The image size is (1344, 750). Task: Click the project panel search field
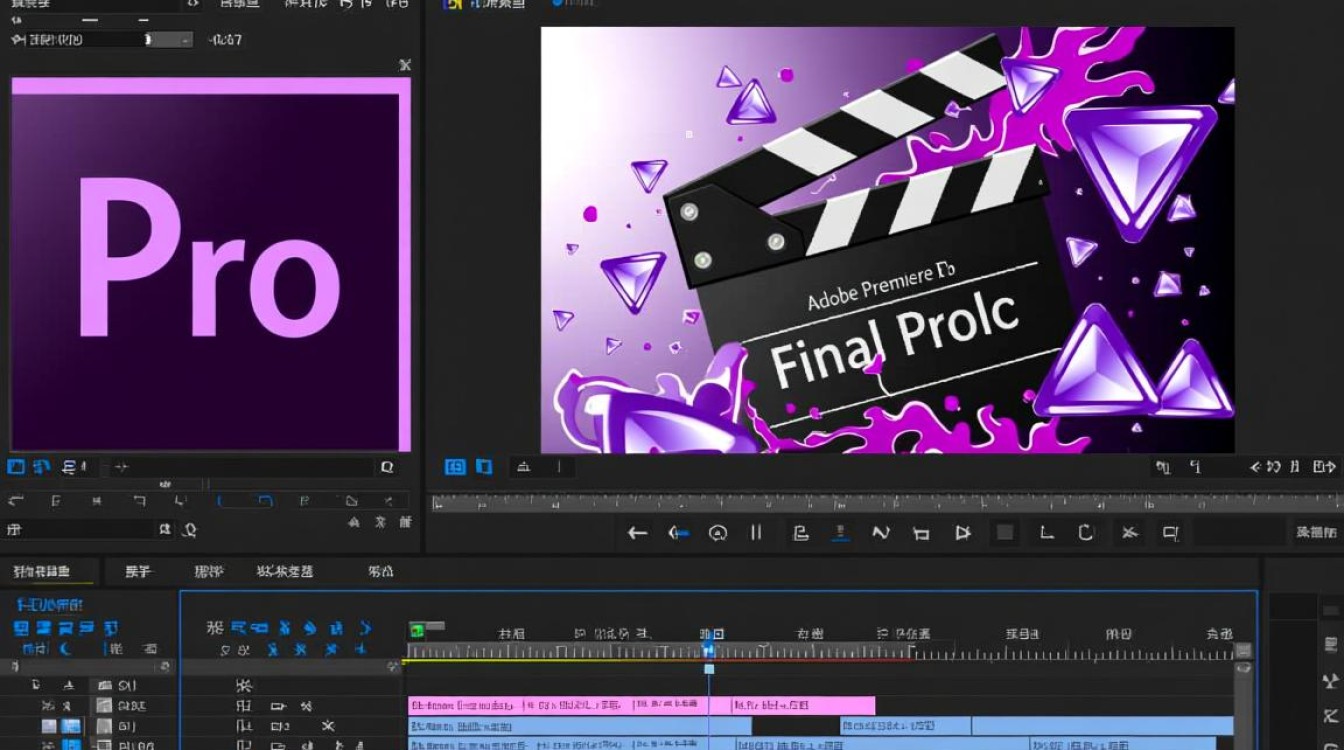[x=80, y=529]
